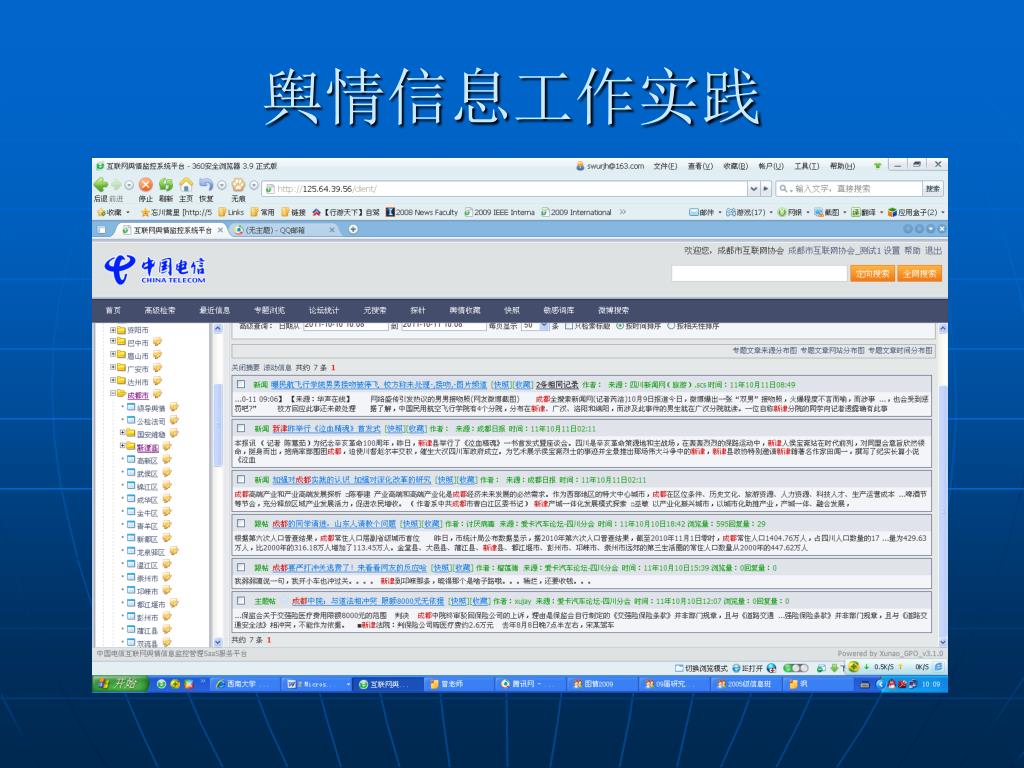Click the Windows Start (开始) button
Image resolution: width=1024 pixels, height=768 pixels.
click(x=118, y=684)
